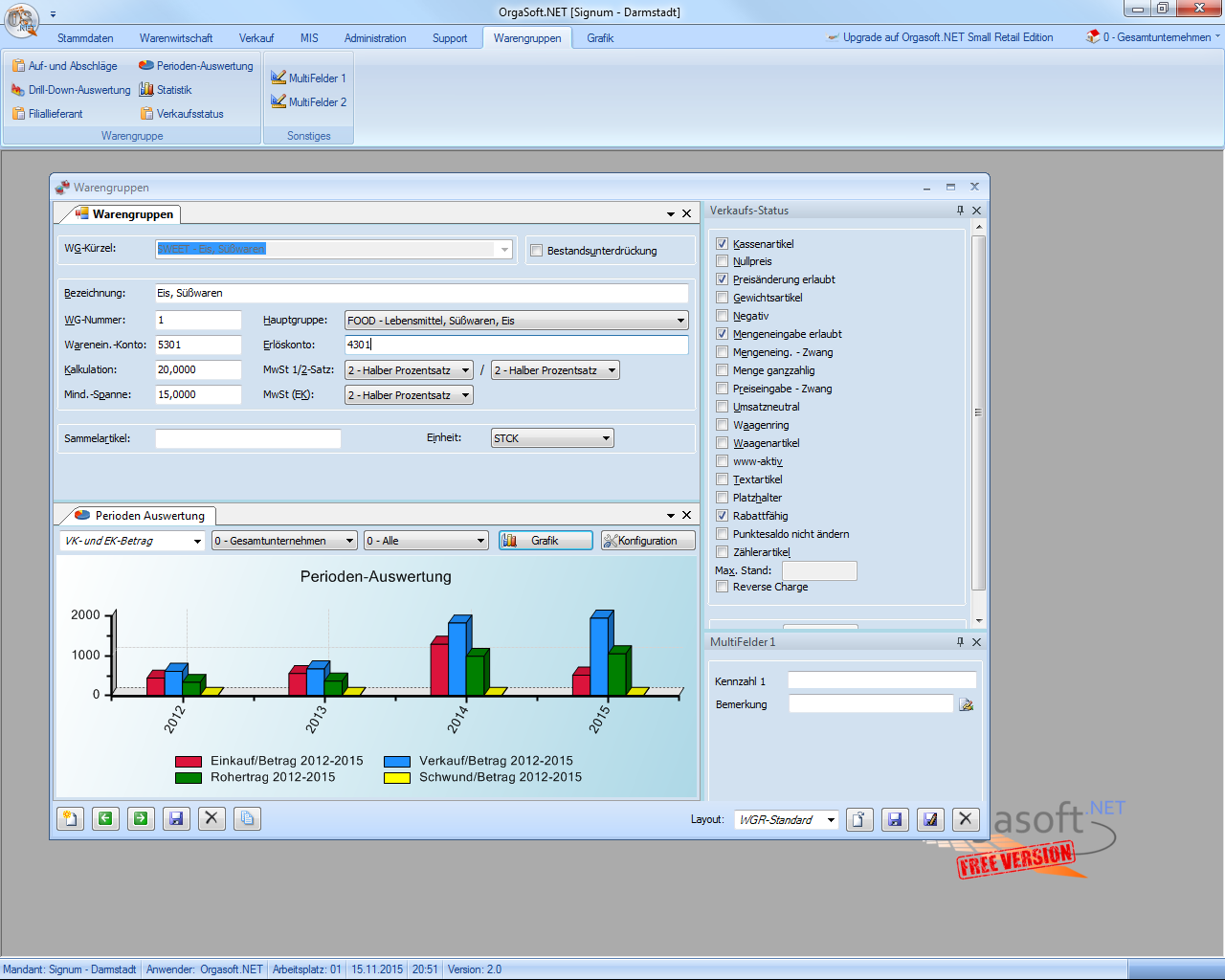Open the Drill-Down-Auswertung tool
The width and height of the screenshot is (1225, 980).
(x=72, y=90)
